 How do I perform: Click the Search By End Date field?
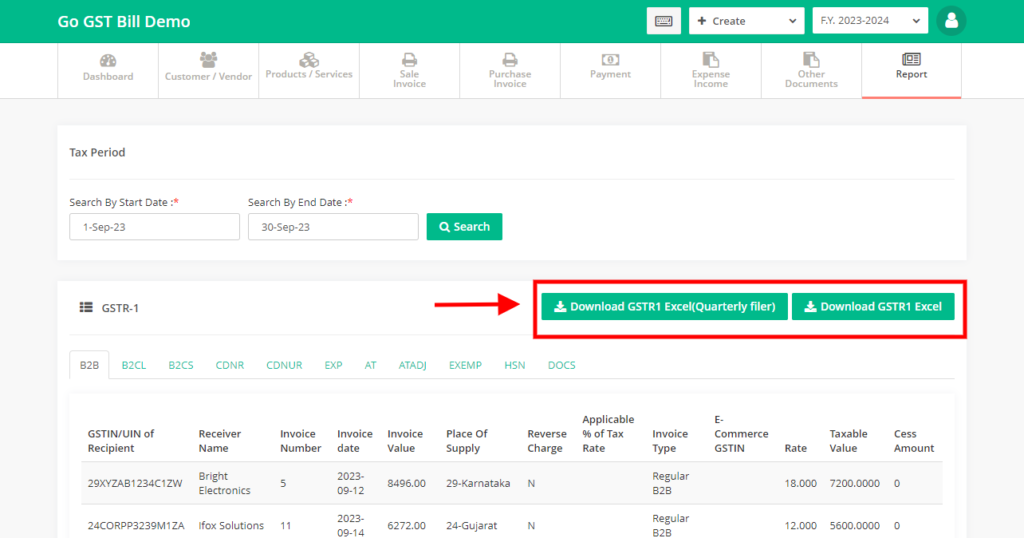tap(333, 227)
